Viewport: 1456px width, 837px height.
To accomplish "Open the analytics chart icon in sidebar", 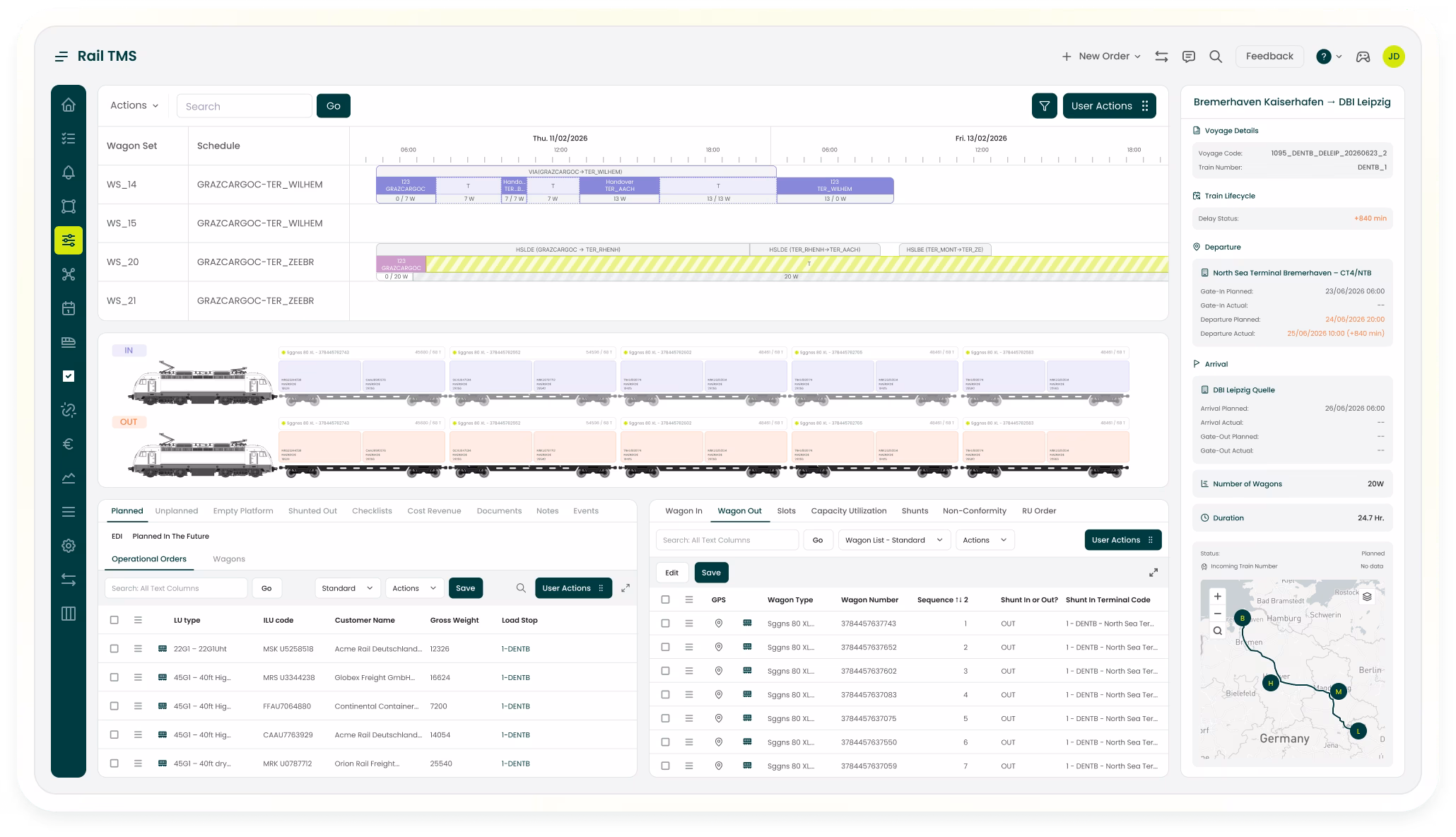I will (69, 478).
